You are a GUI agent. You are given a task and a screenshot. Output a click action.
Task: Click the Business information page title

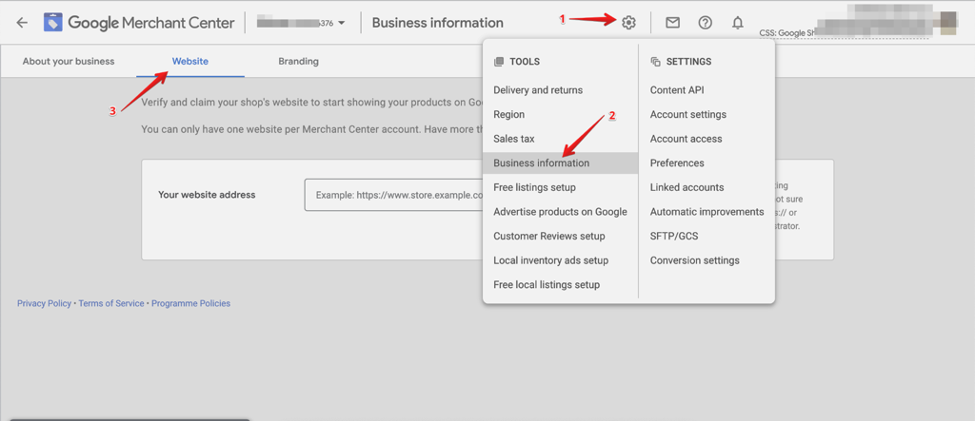pos(437,22)
